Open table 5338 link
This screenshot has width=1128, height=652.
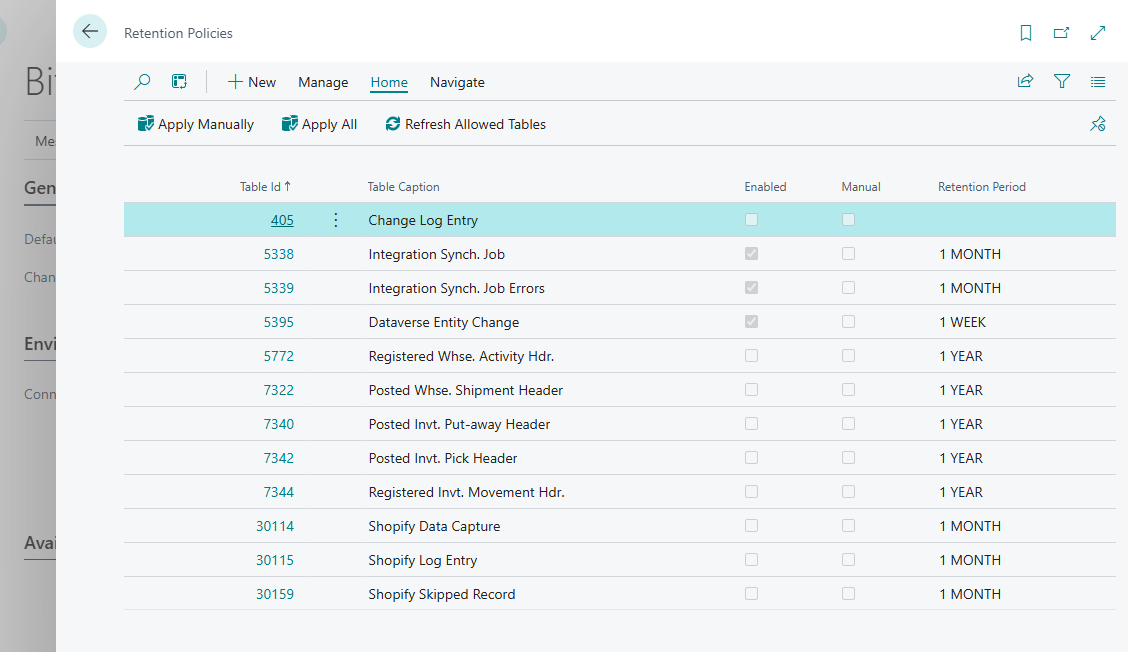(278, 254)
